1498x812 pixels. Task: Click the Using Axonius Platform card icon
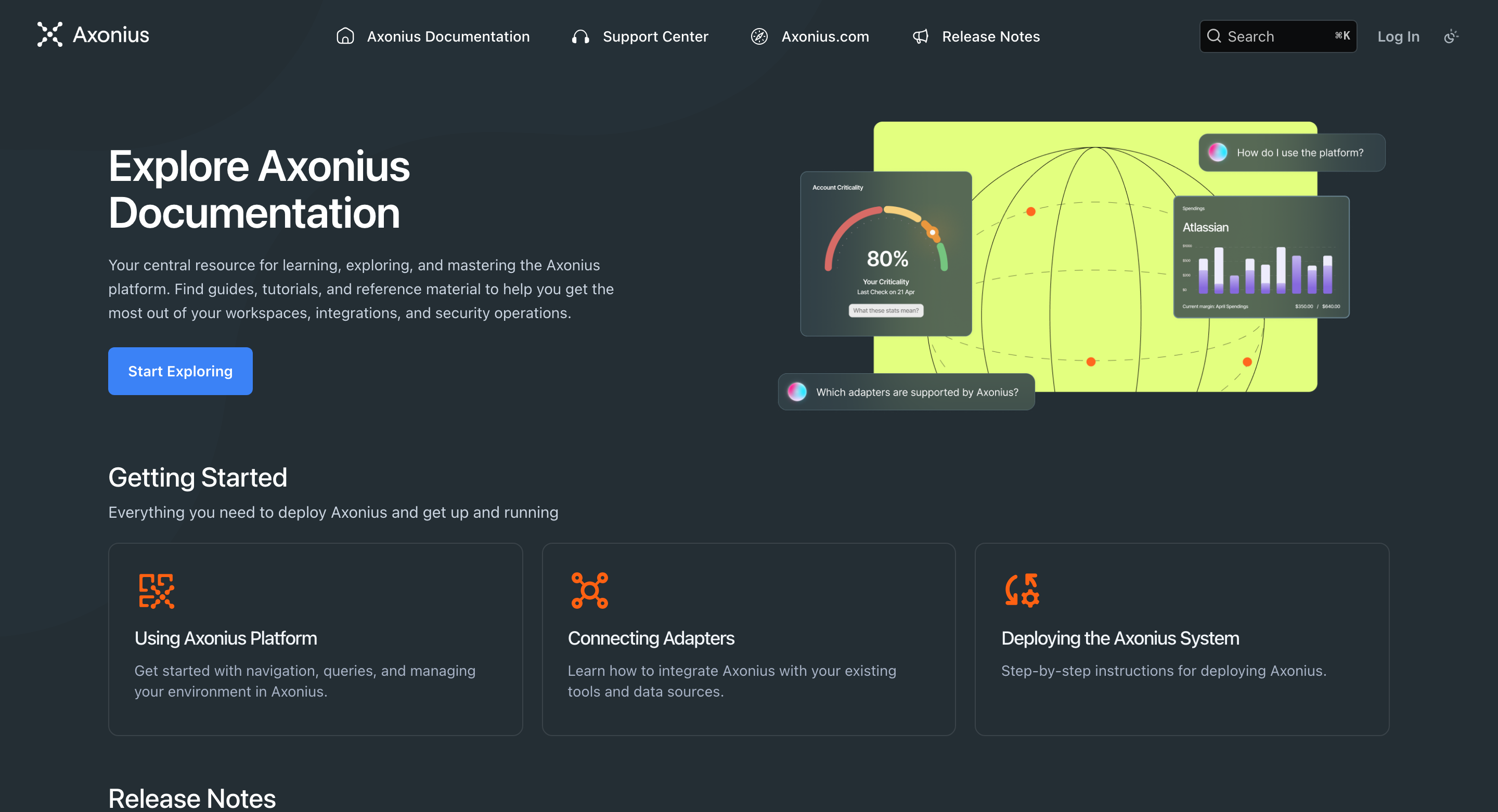[157, 591]
